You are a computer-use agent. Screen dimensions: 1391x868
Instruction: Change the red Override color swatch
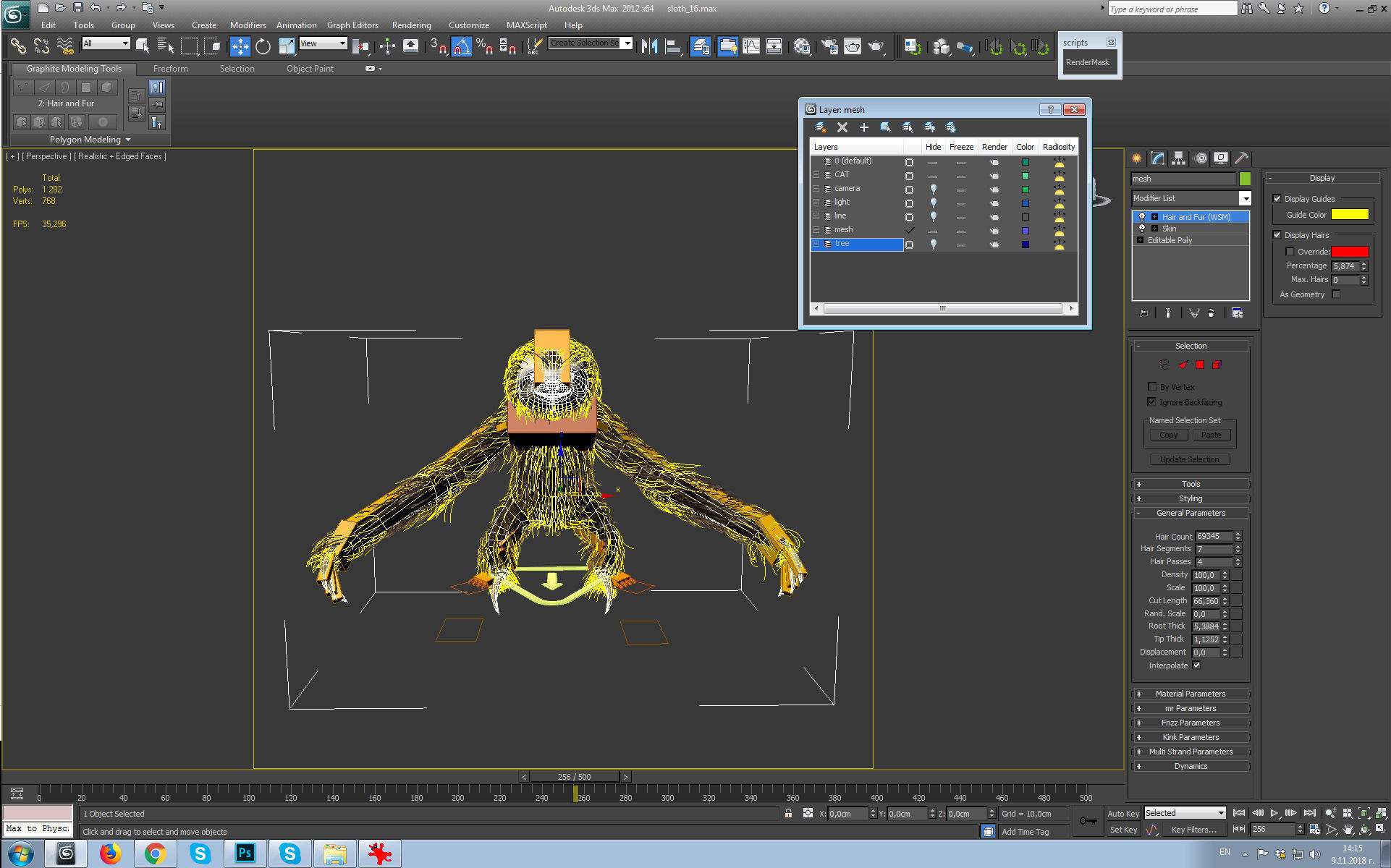click(1350, 252)
